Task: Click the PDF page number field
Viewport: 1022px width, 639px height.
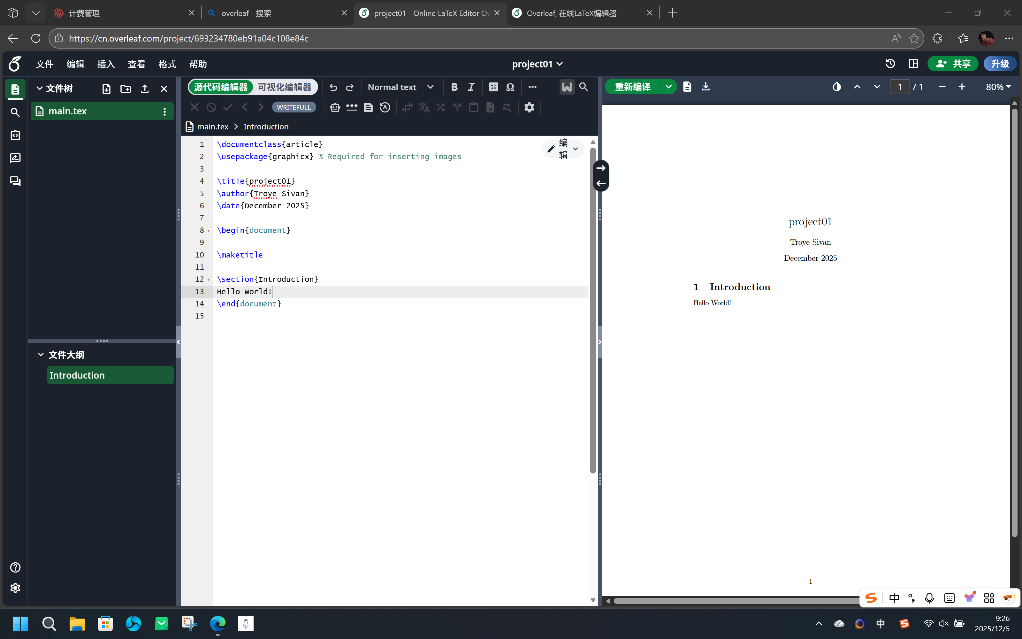Action: tap(900, 87)
